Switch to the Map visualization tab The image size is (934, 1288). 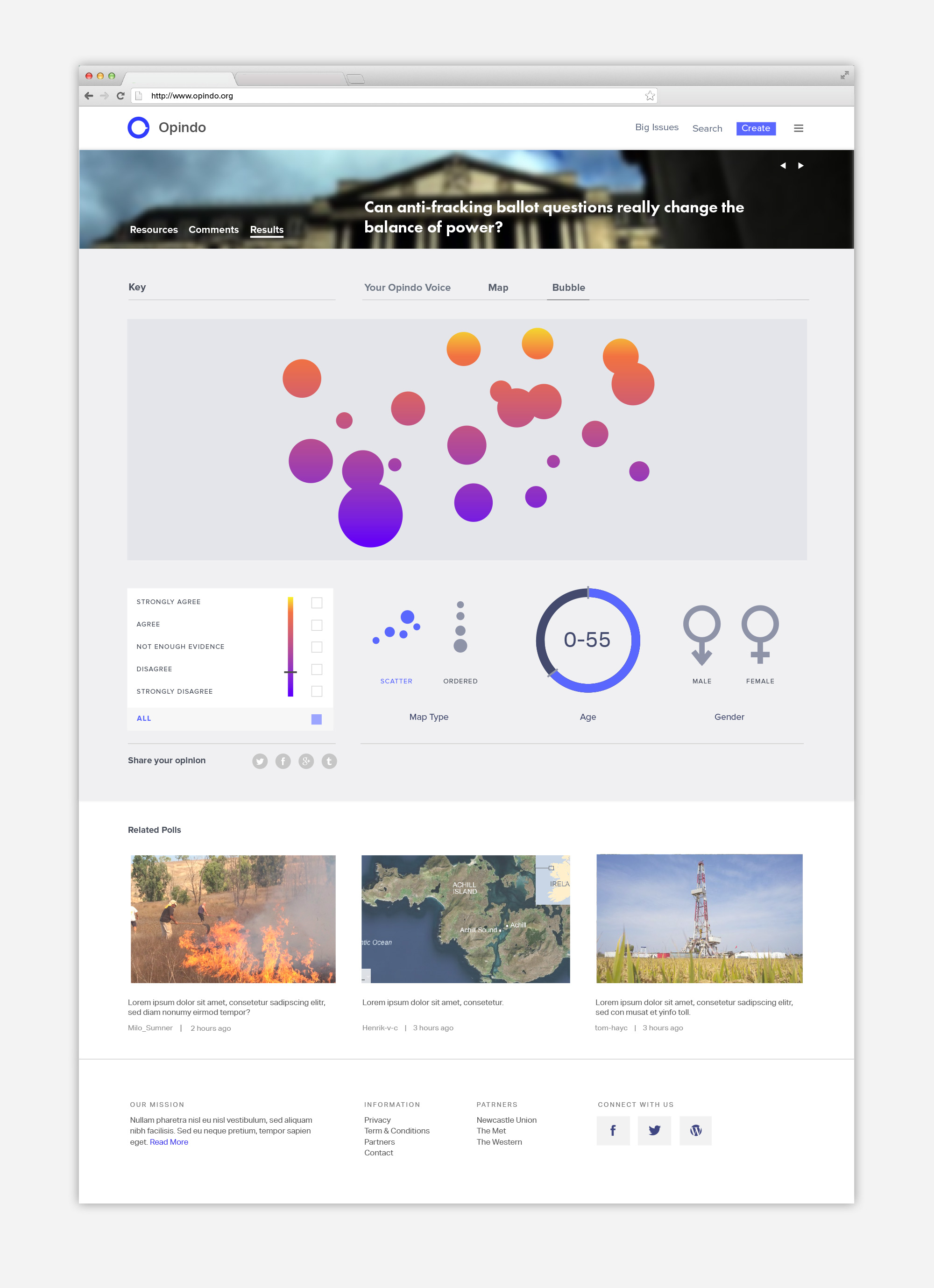pyautogui.click(x=498, y=288)
